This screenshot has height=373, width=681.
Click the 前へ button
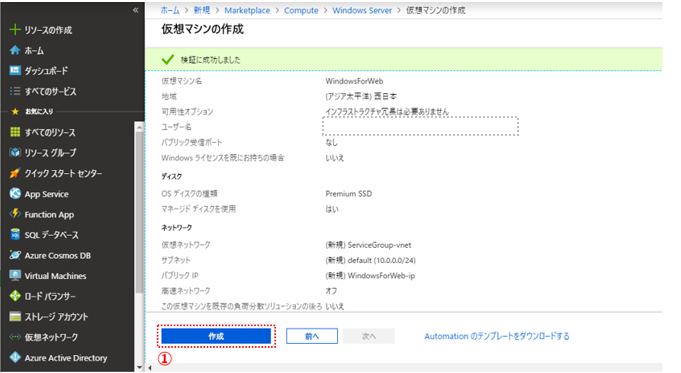pos(312,336)
